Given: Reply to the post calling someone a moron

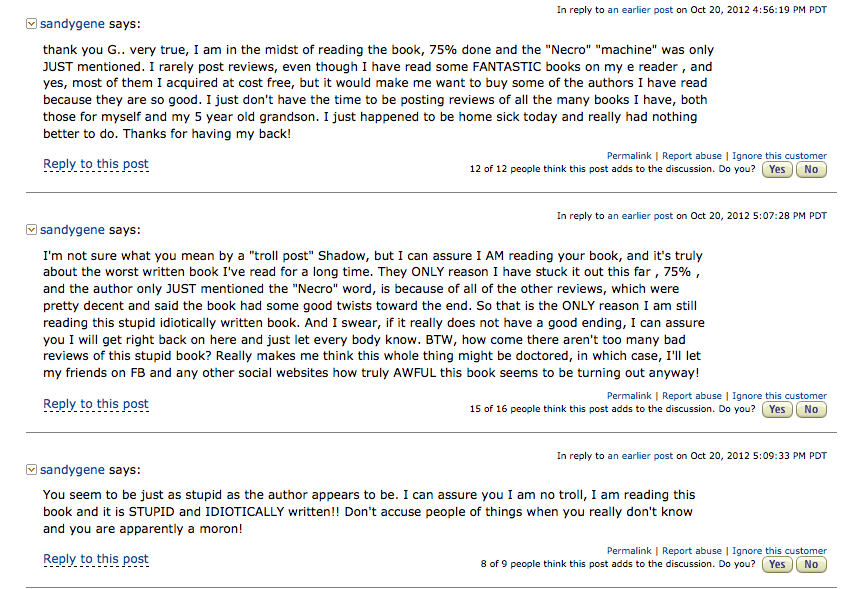Looking at the screenshot, I should [96, 559].
